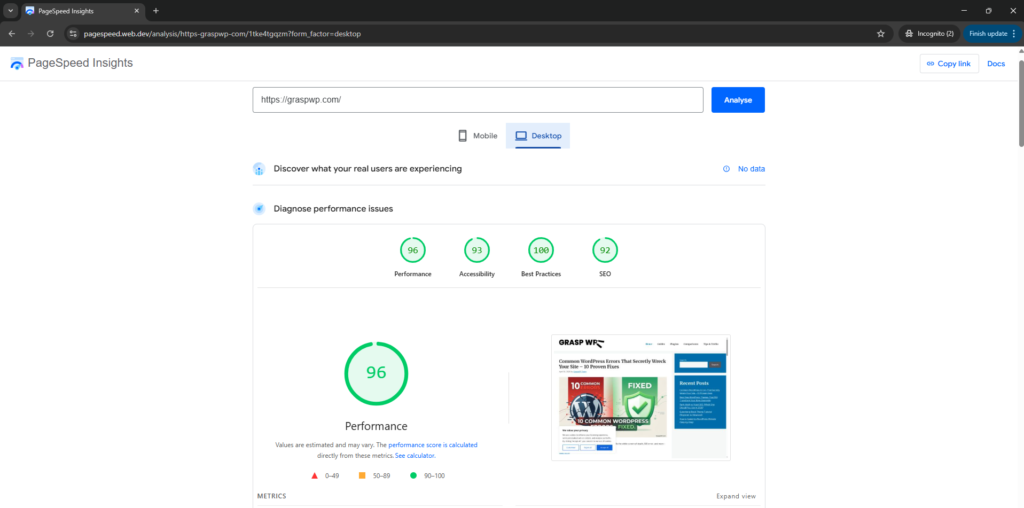Click the orange square 50–89 legend
1024x508 pixels.
click(374, 476)
